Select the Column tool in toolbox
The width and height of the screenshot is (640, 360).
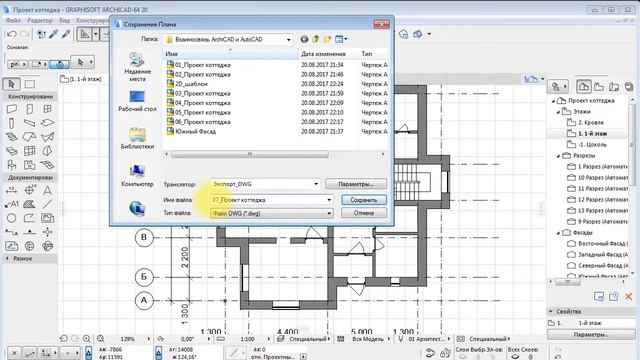11,123
